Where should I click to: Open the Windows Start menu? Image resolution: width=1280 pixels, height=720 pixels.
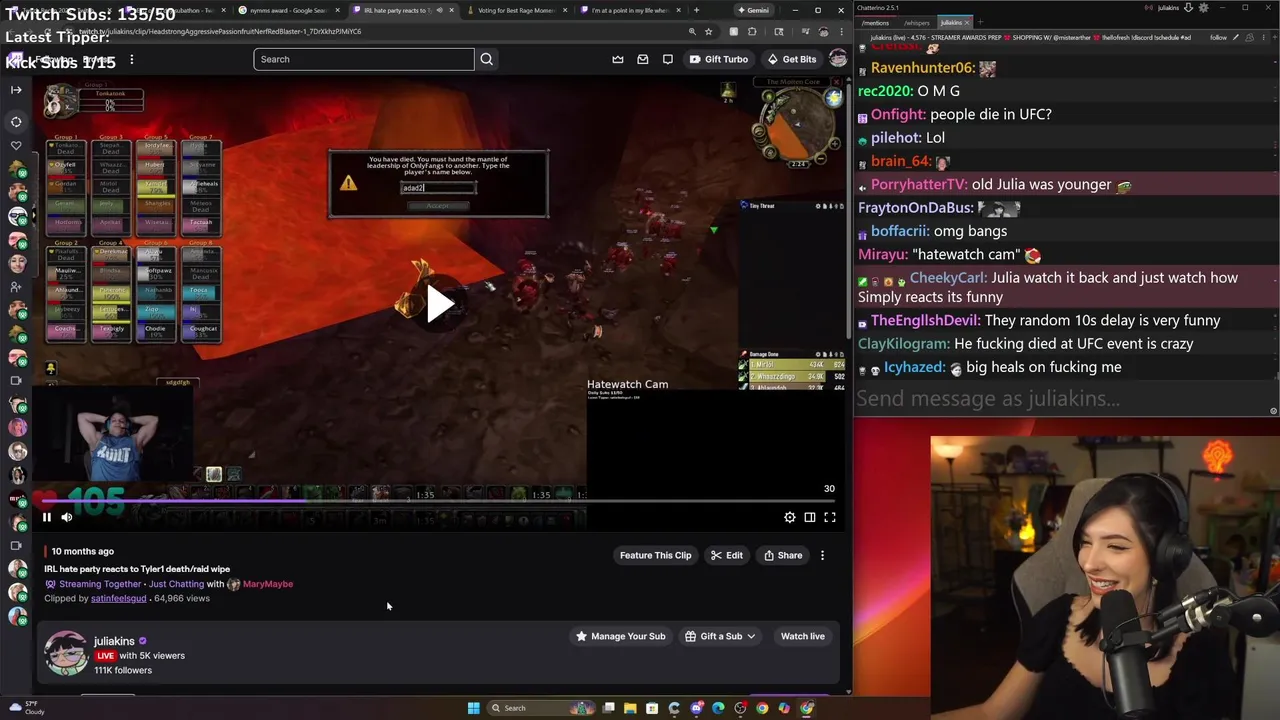click(x=473, y=708)
